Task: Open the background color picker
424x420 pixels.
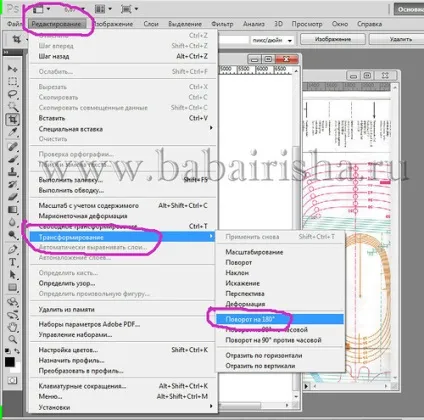Action: coord(16,369)
